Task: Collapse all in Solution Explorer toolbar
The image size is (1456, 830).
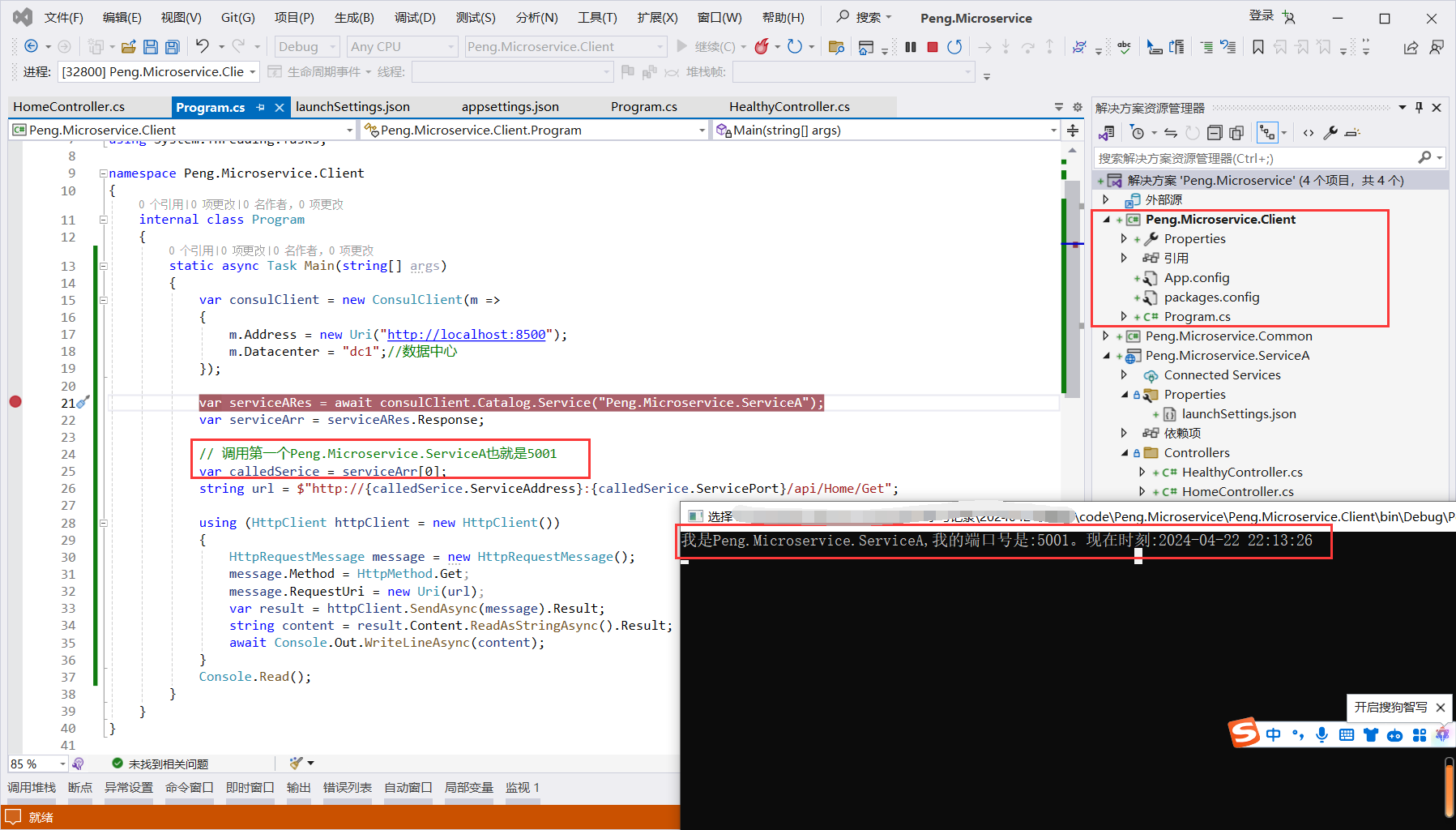Action: 1214,133
